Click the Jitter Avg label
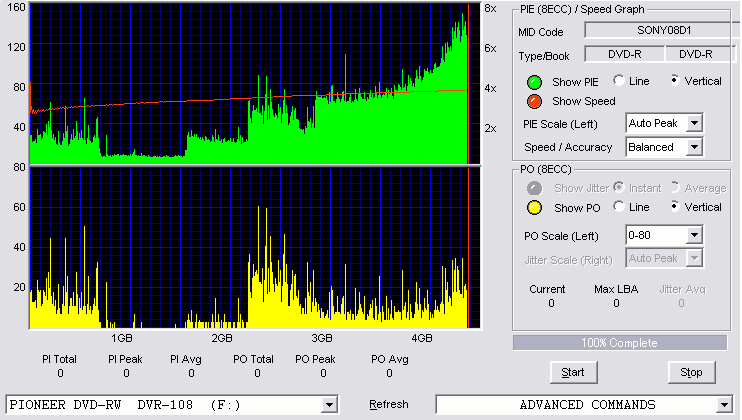The width and height of the screenshot is (742, 420). coord(682,289)
